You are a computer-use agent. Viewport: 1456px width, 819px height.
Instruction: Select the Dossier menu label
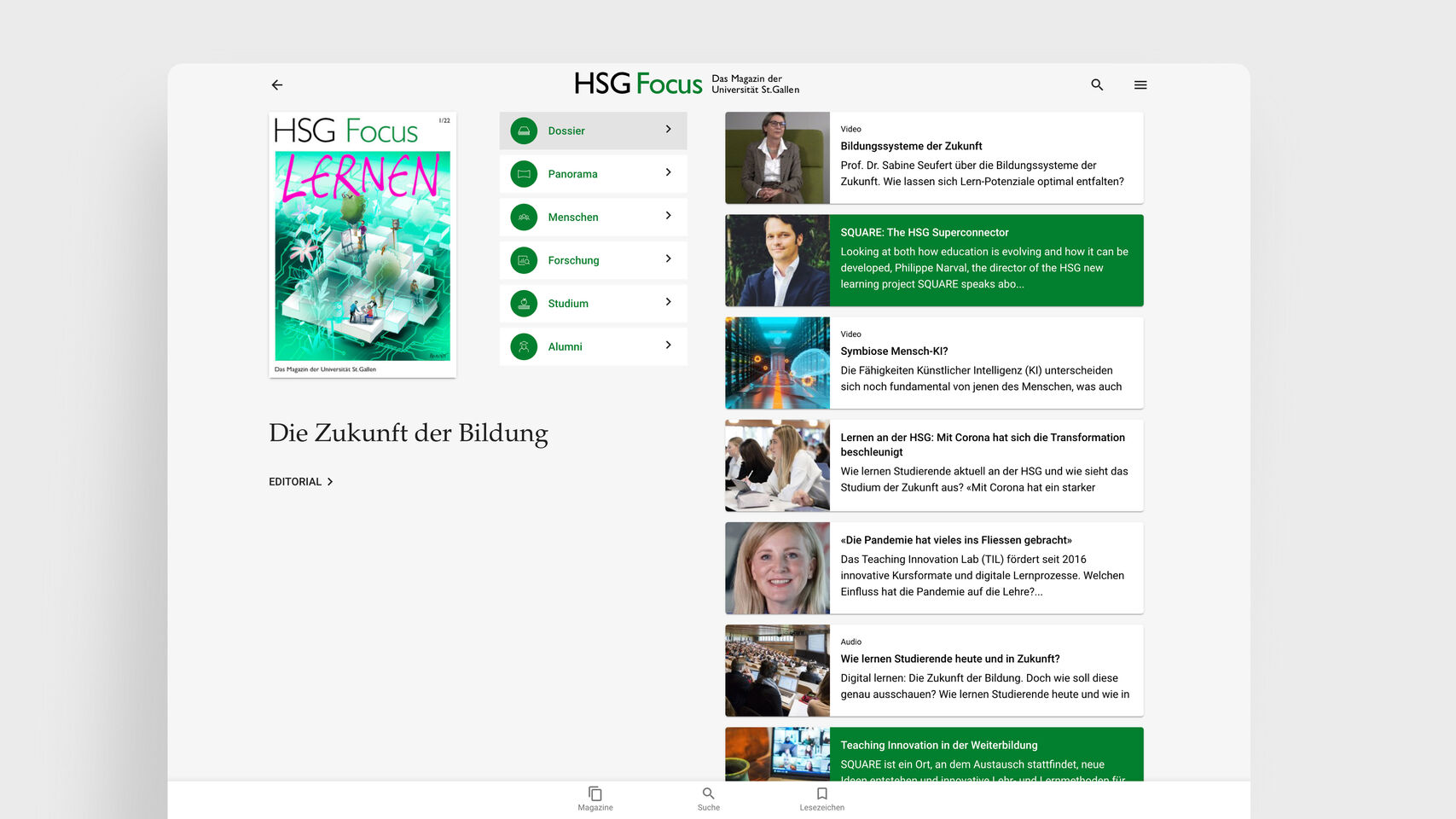tap(566, 131)
